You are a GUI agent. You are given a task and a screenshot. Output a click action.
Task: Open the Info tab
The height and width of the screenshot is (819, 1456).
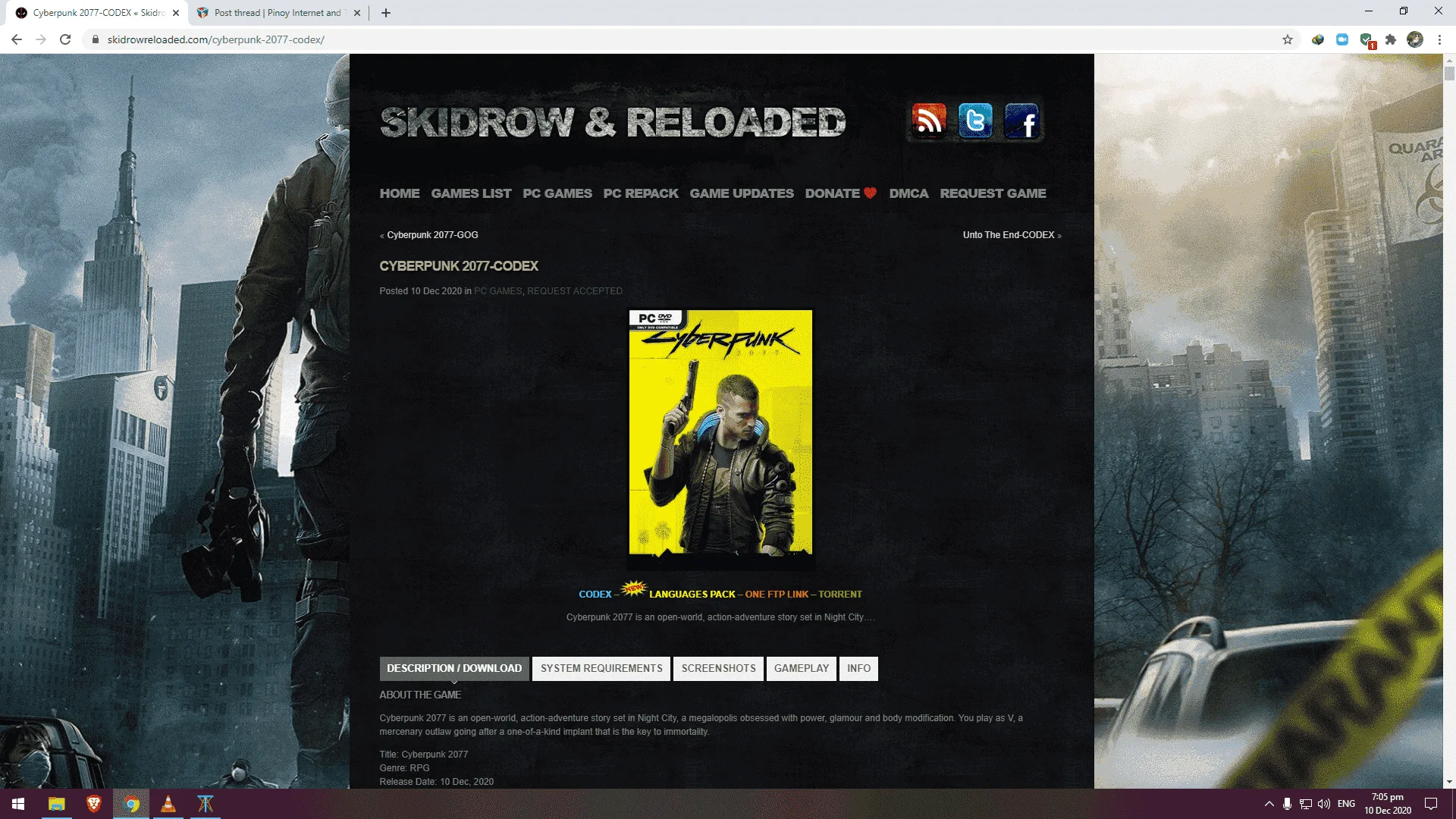coord(858,668)
